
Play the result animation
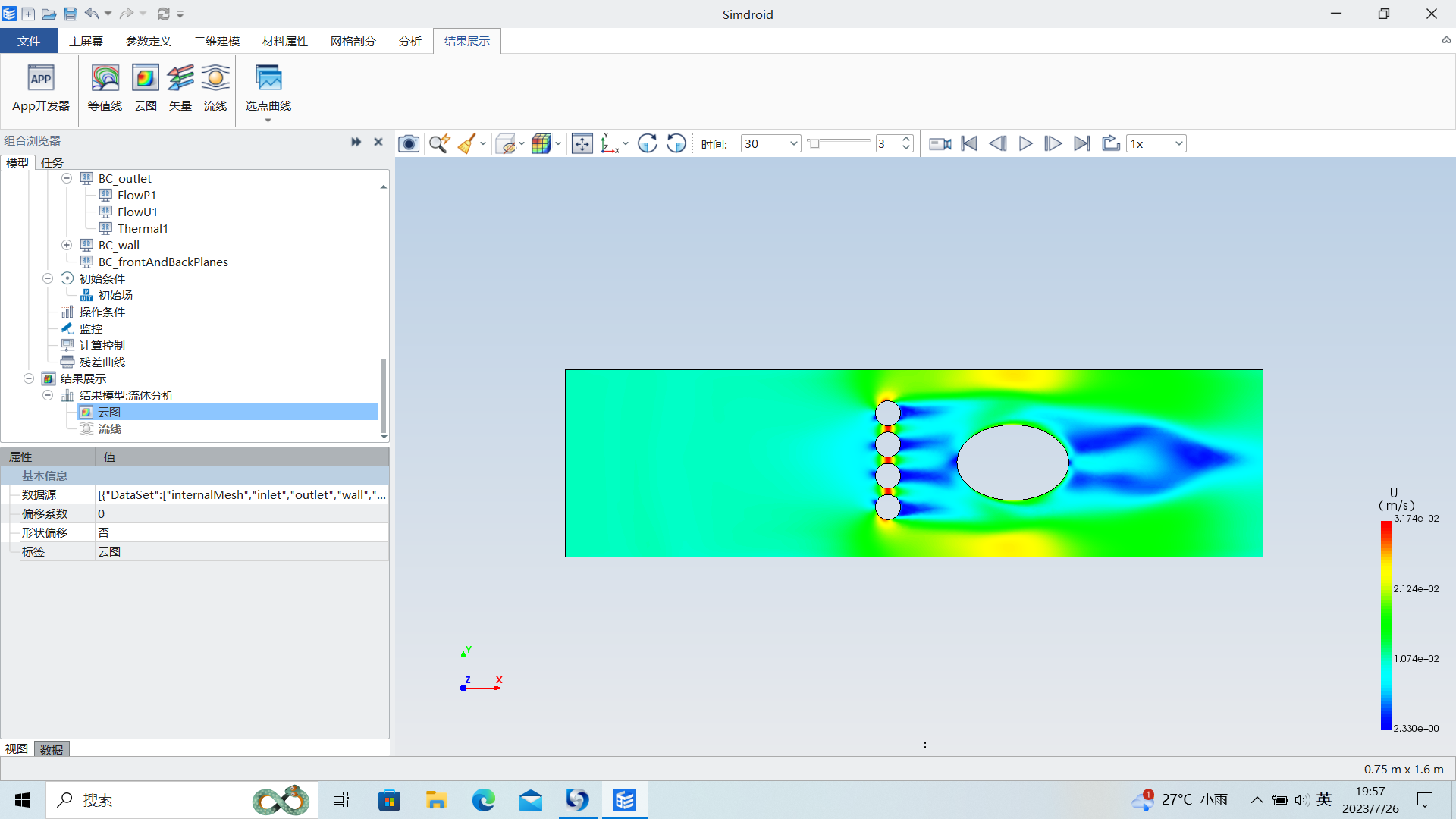tap(1026, 143)
